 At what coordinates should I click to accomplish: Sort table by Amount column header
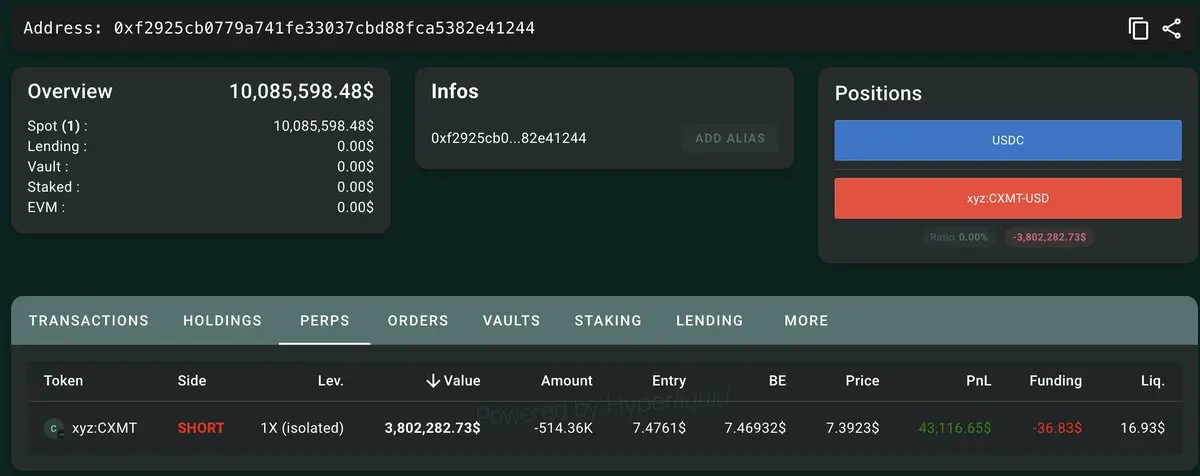coord(567,380)
